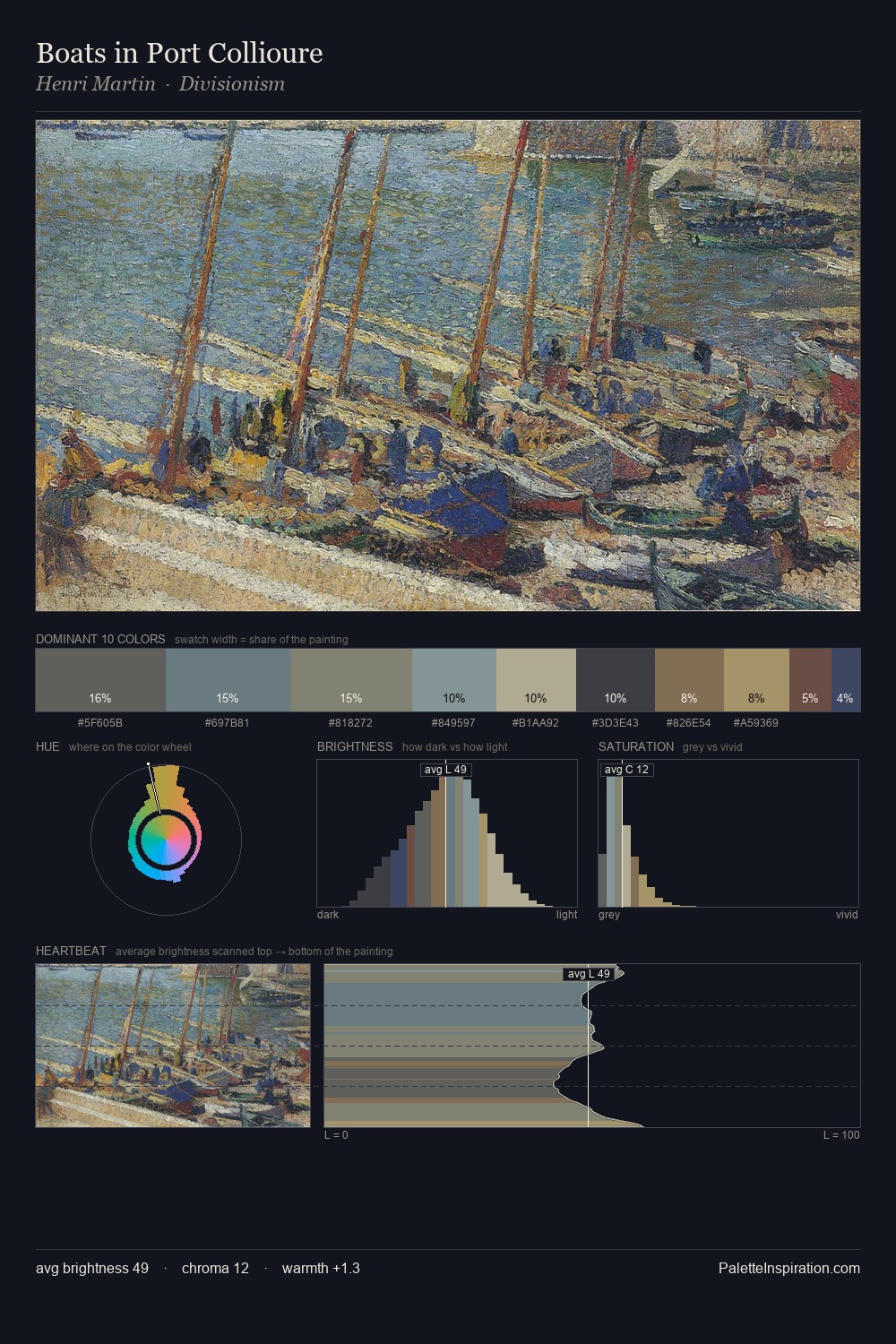This screenshot has height=1344, width=896.
Task: Pick the 8% brown swatch above #826E54
Action: [x=689, y=680]
